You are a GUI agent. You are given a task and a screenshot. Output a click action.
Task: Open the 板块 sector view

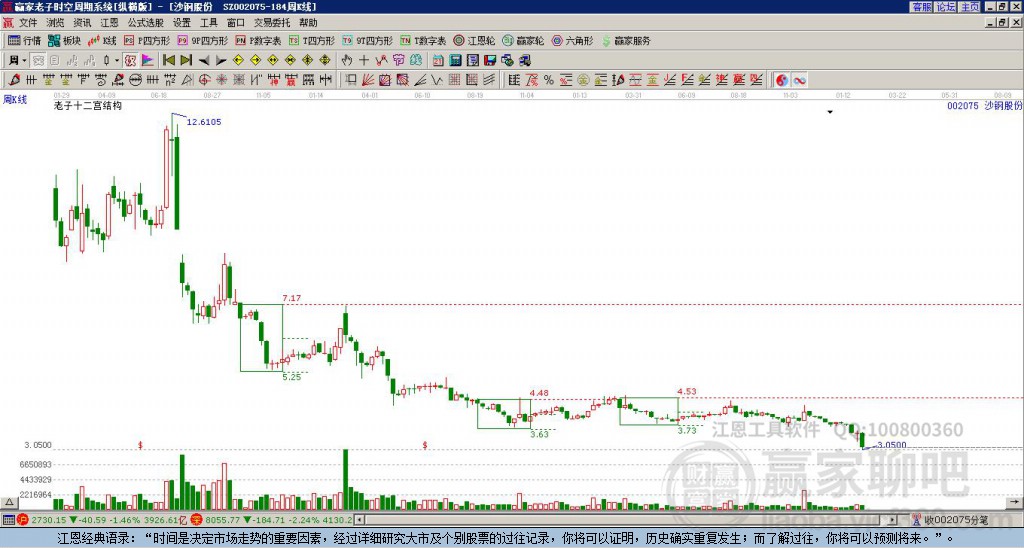point(65,40)
